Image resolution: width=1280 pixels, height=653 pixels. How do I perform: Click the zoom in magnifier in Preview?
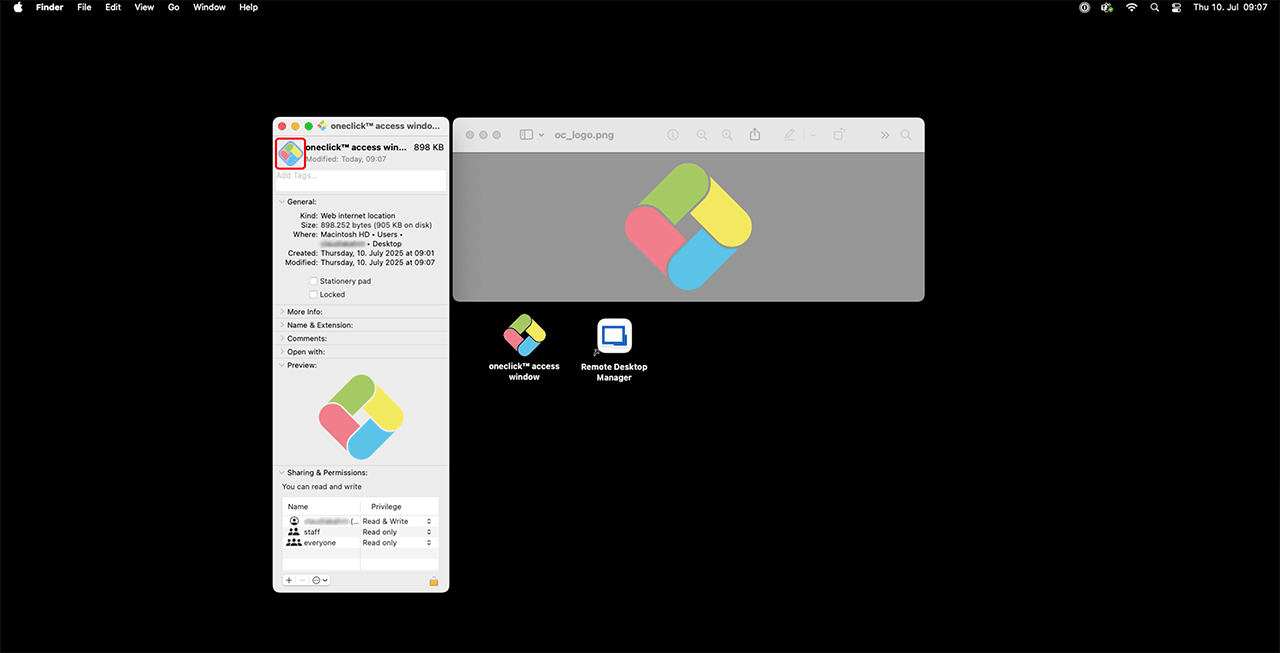(x=727, y=135)
